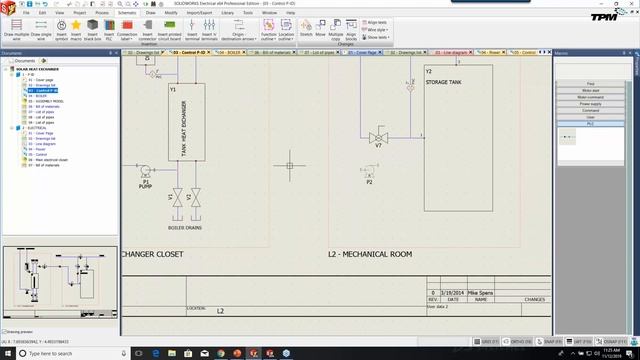Switch to the Modify ribbon tab

point(171,13)
